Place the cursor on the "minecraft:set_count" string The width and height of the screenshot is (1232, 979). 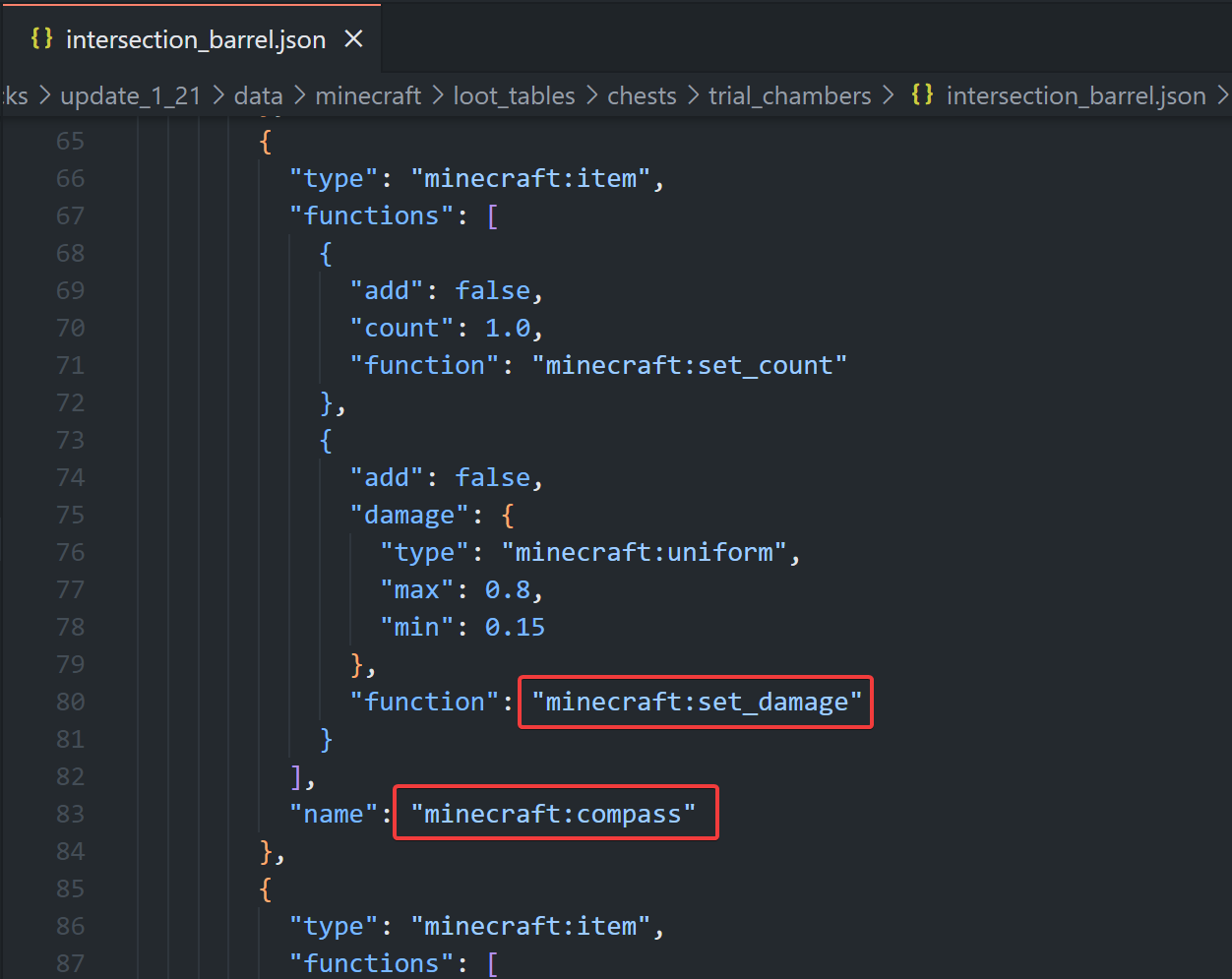point(689,365)
